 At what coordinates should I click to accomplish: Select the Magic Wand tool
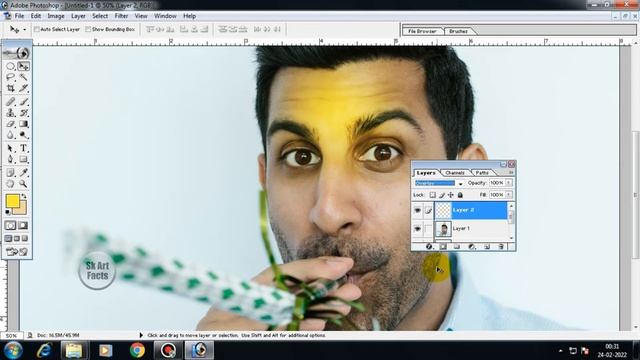pyautogui.click(x=23, y=77)
